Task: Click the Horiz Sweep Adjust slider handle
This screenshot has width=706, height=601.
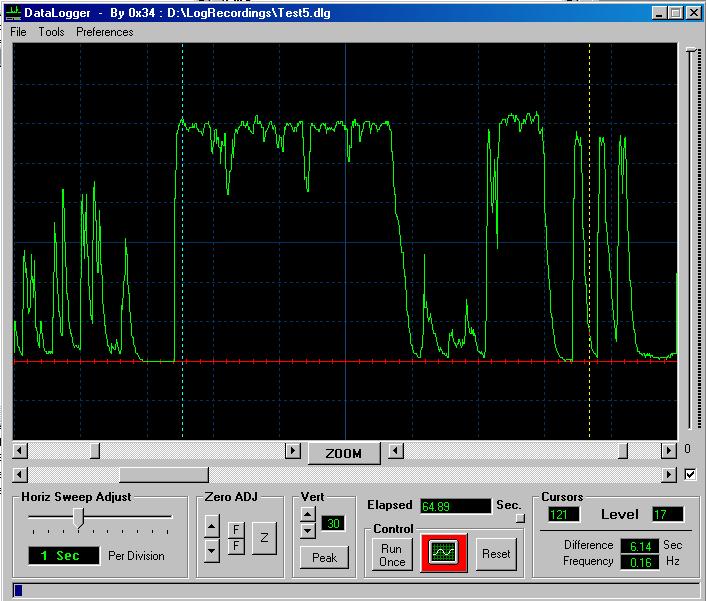Action: (x=78, y=517)
